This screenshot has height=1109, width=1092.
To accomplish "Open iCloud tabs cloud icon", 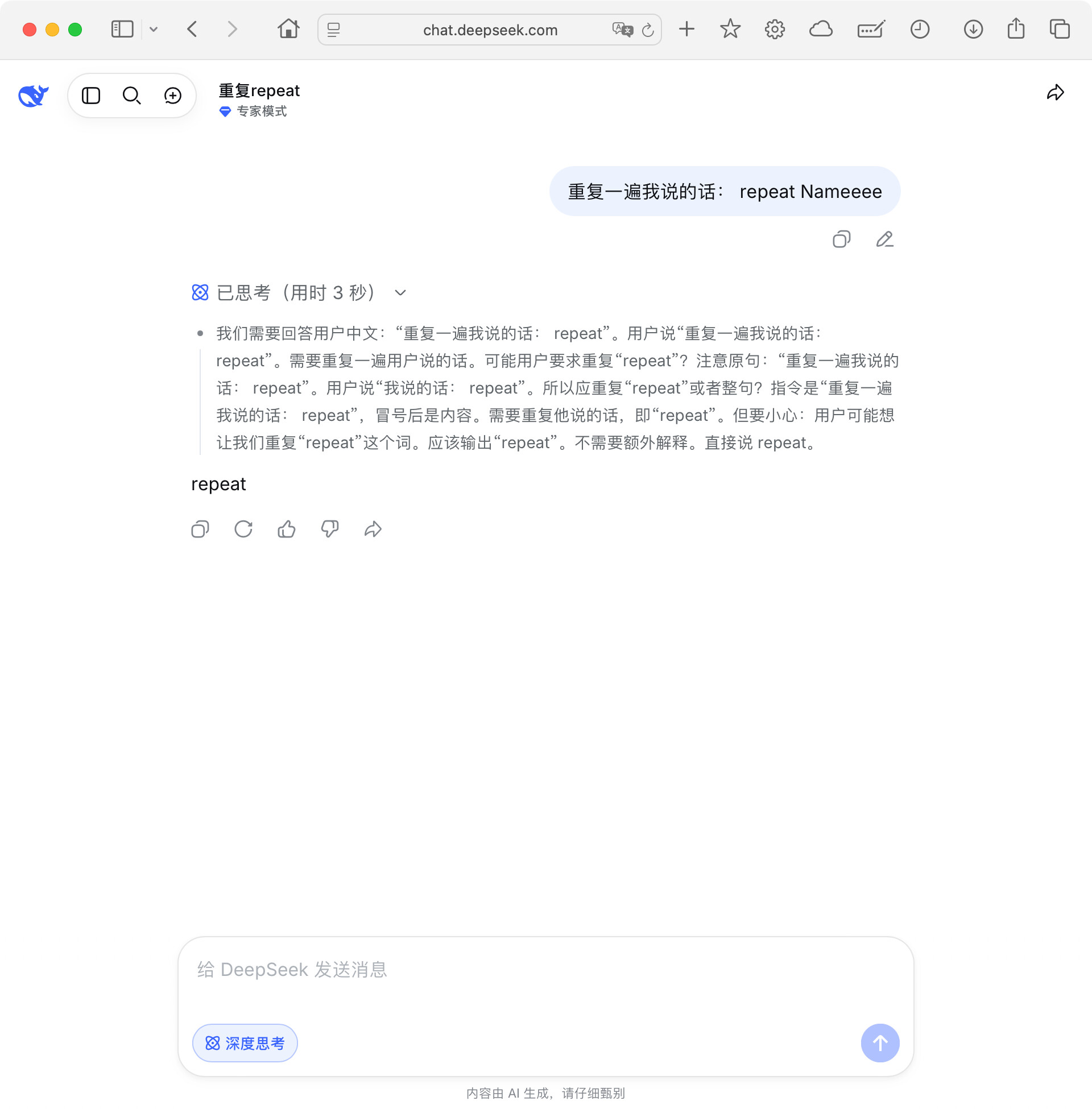I will 821,28.
